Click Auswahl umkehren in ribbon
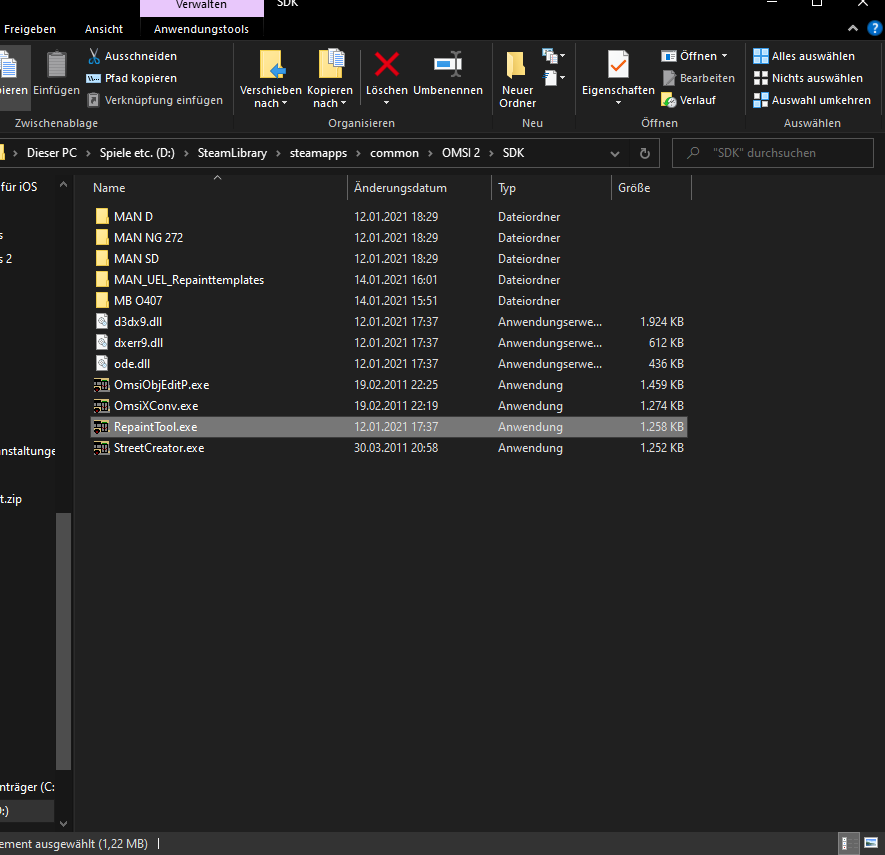Viewport: 885px width, 855px height. (811, 100)
